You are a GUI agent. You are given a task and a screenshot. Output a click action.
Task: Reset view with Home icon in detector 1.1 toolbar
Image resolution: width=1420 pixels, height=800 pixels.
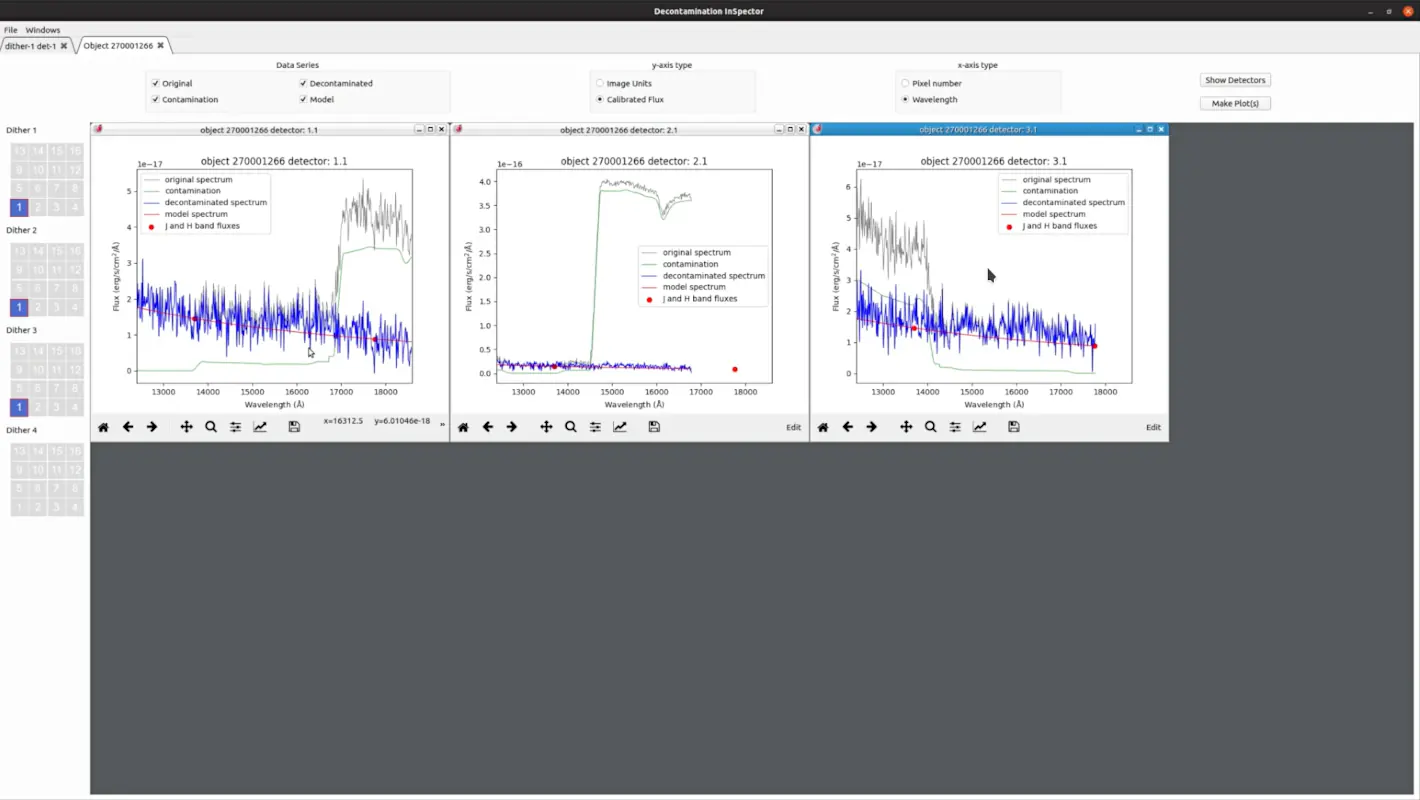point(103,427)
